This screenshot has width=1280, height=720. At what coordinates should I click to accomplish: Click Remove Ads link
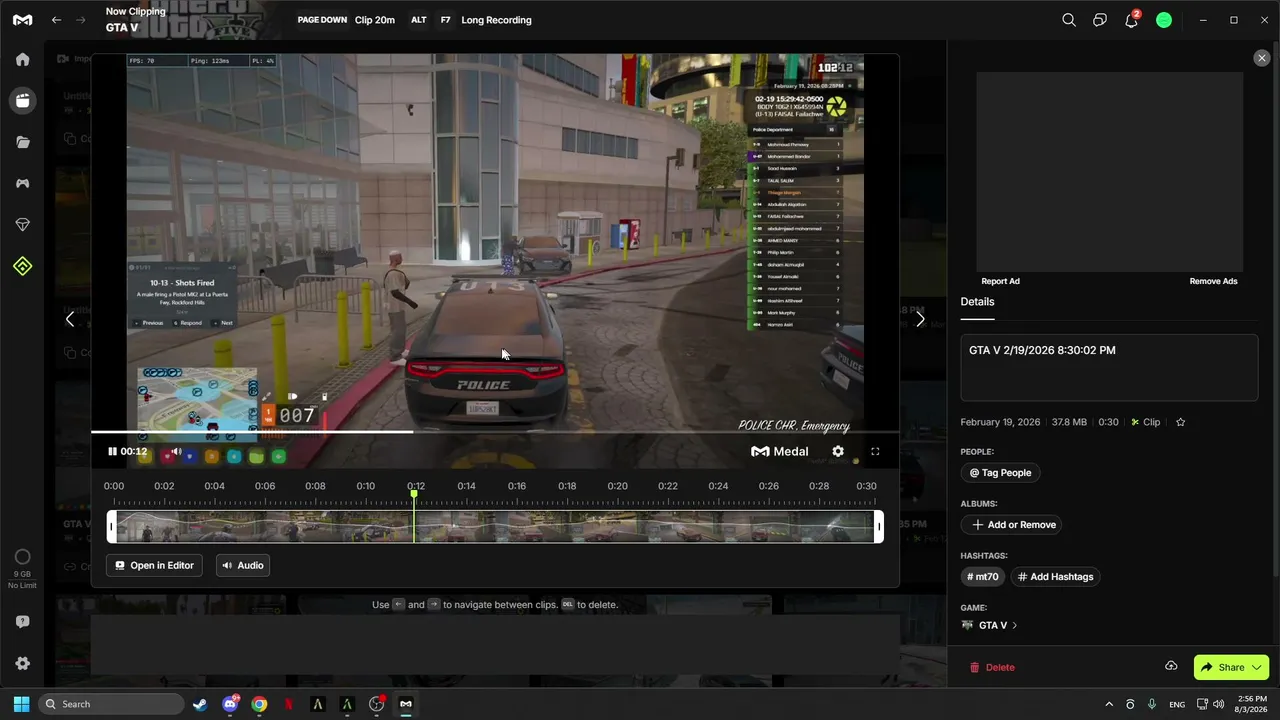click(1213, 282)
